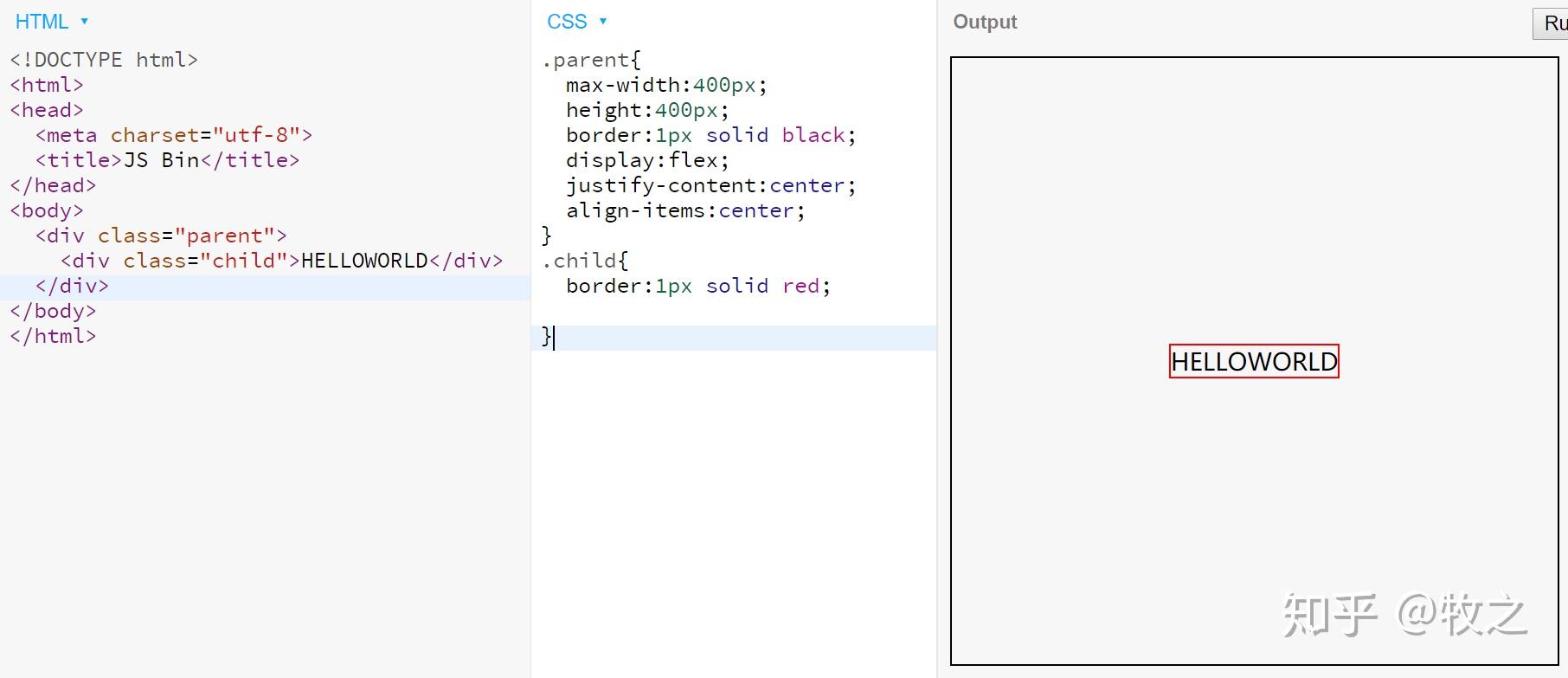
Task: Click the closing </html> tag line
Action: [53, 336]
